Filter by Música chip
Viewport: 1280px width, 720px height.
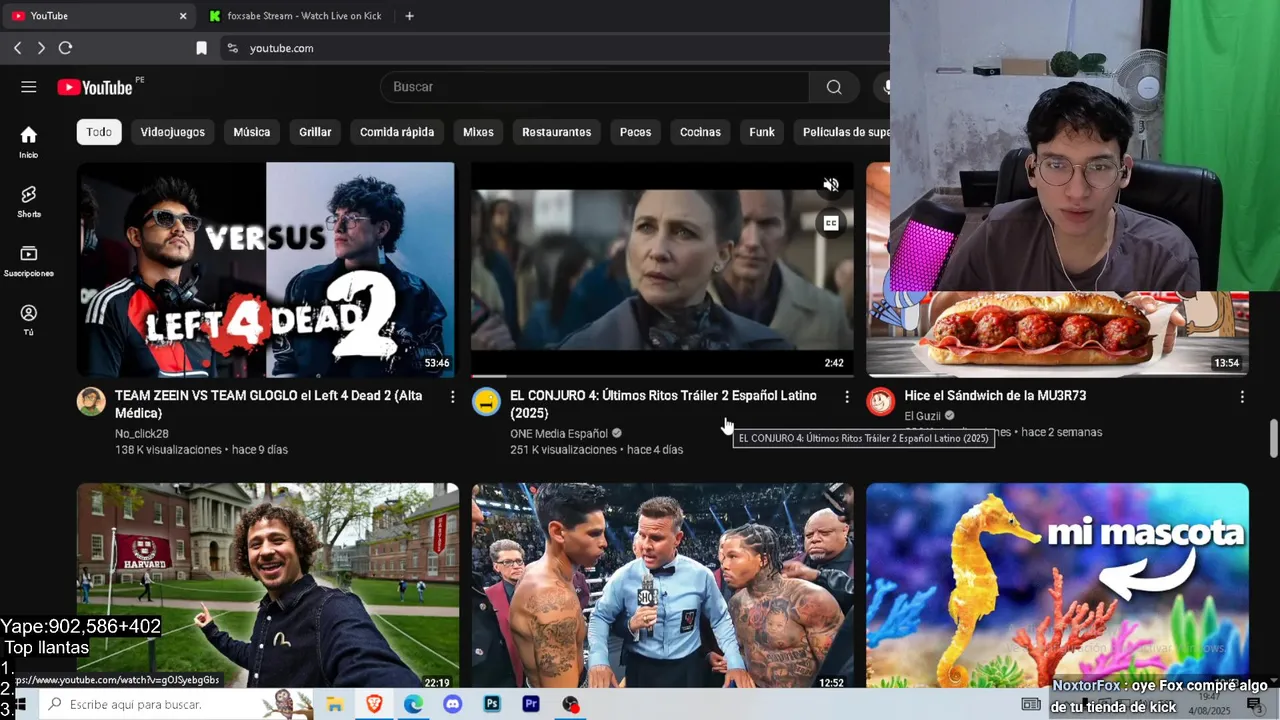coord(252,132)
